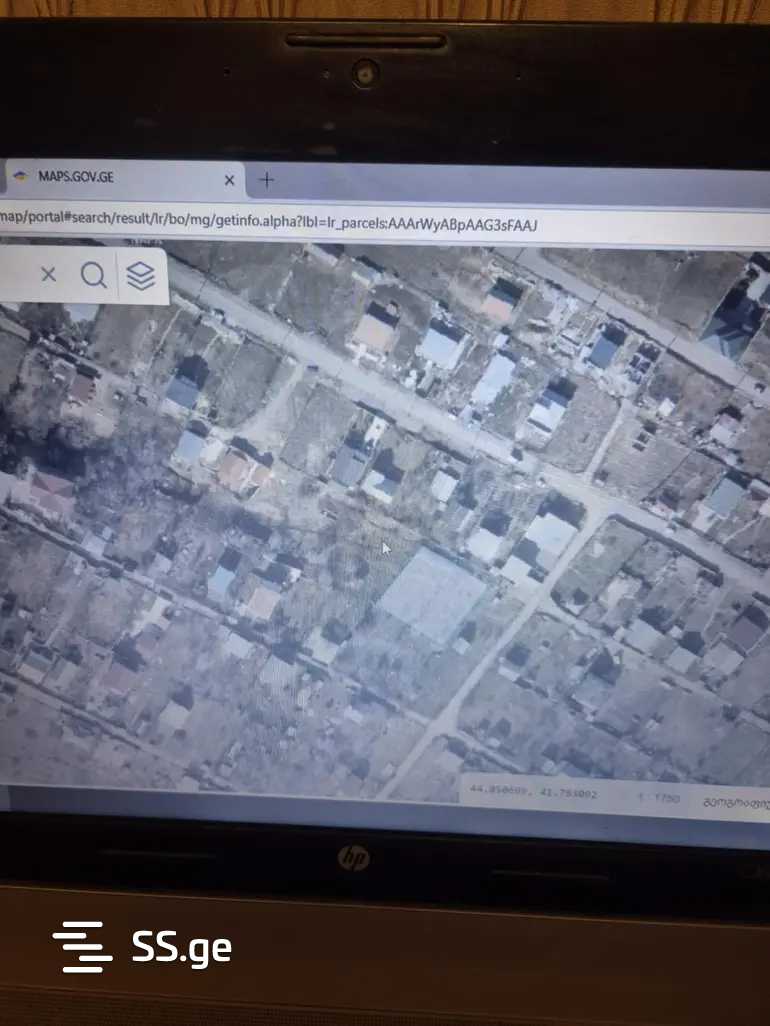
Task: Click the magnifier search icon
Action: coord(94,275)
